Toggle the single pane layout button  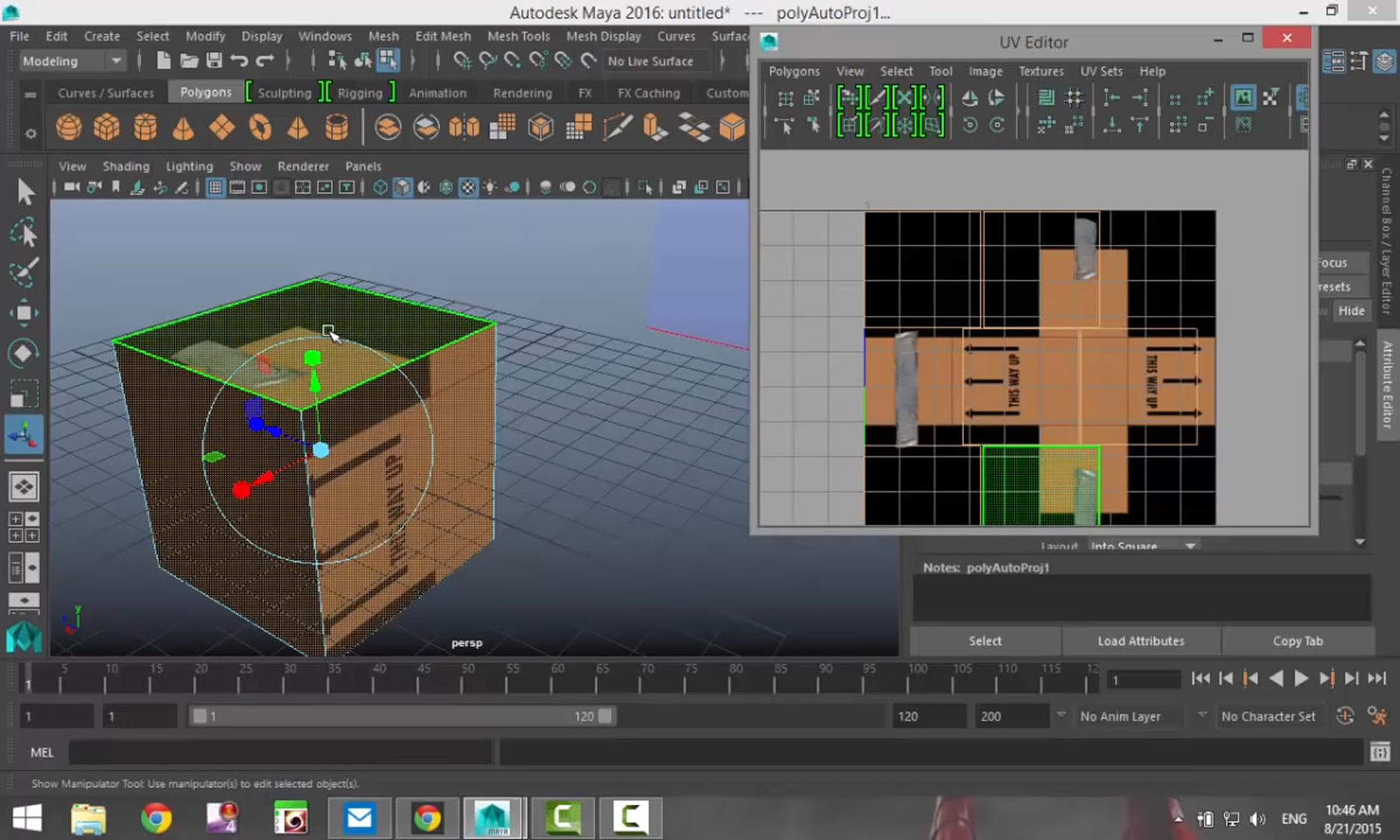click(24, 487)
